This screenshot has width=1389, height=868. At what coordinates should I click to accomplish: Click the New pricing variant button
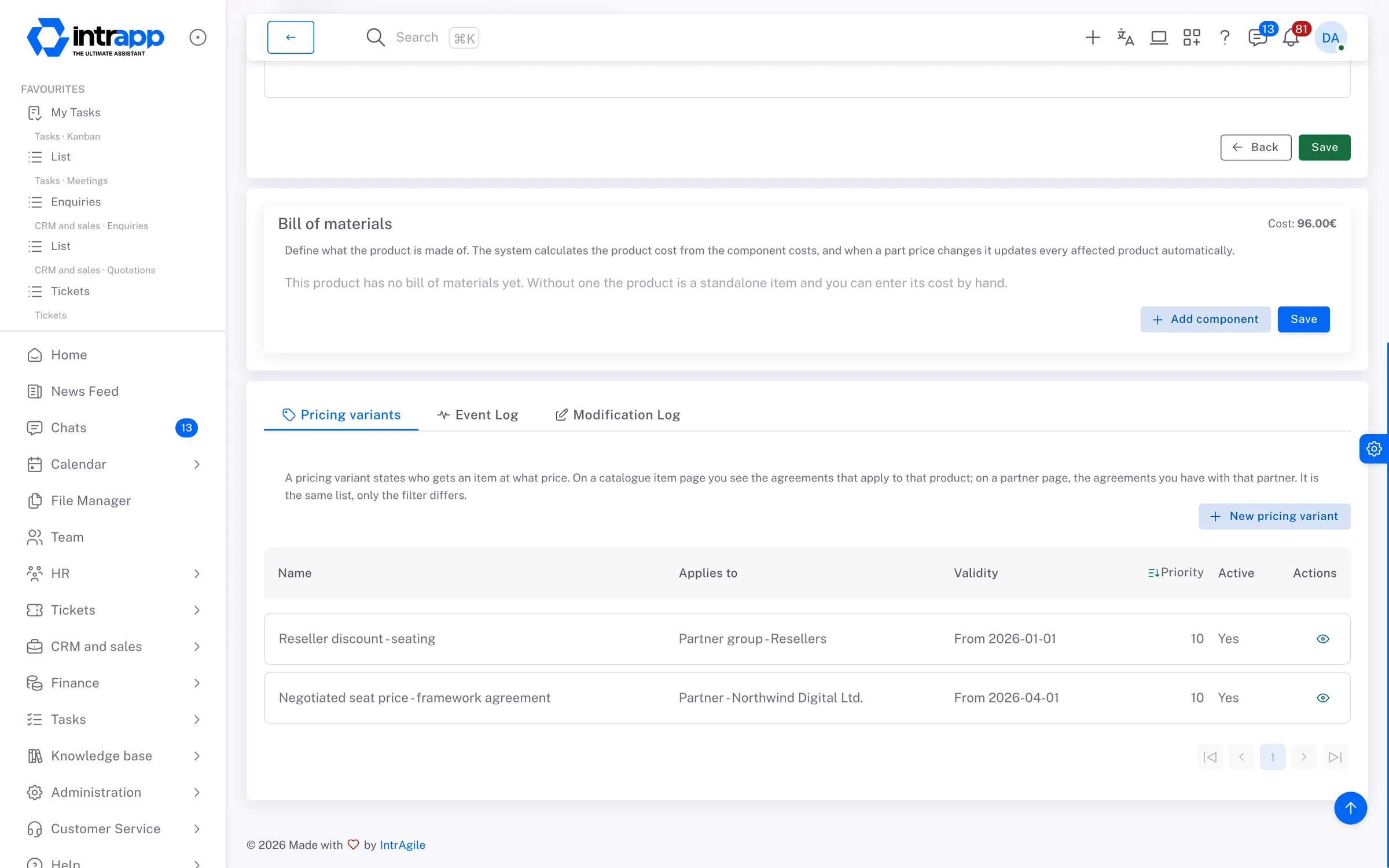click(1274, 516)
